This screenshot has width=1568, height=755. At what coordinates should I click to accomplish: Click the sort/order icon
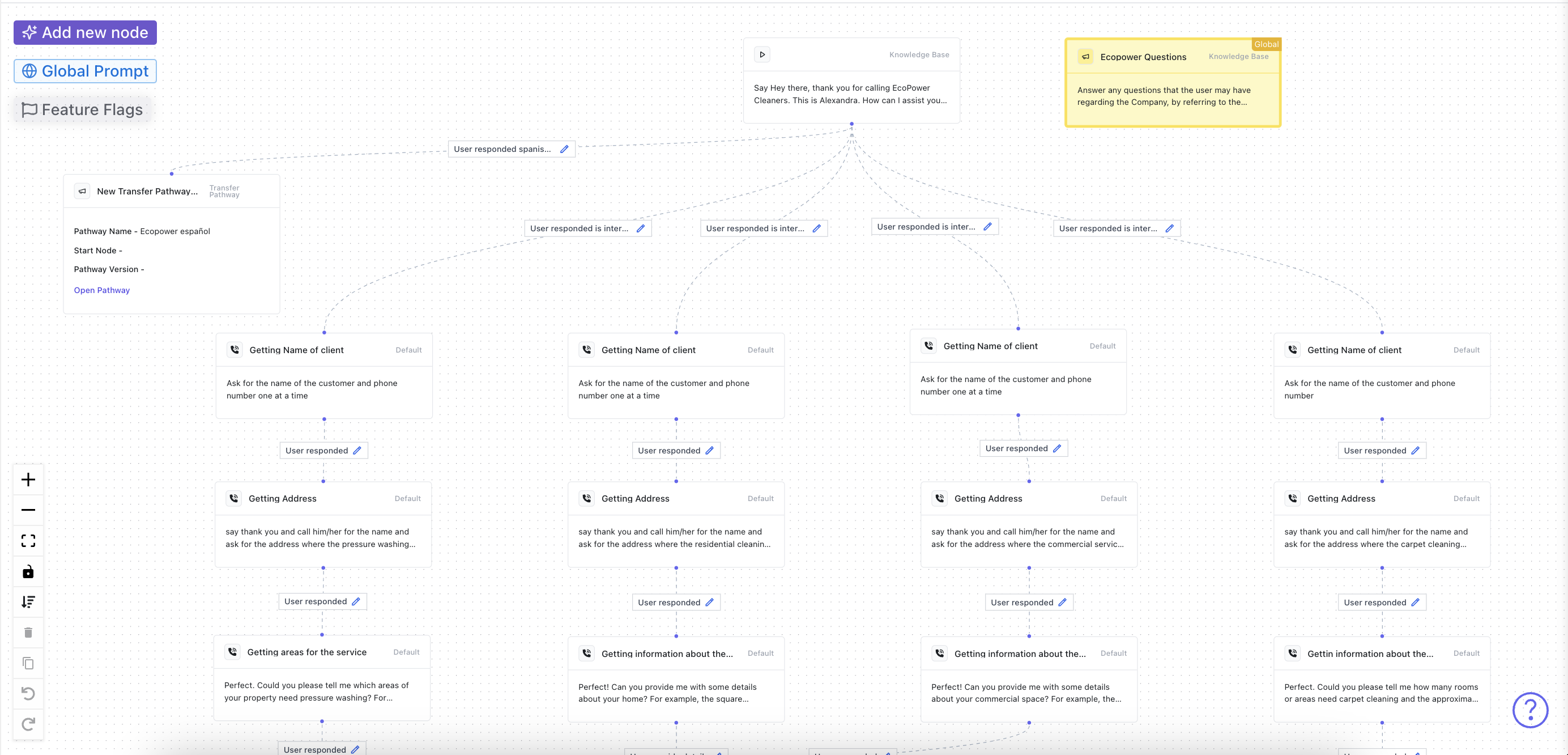[x=29, y=601]
